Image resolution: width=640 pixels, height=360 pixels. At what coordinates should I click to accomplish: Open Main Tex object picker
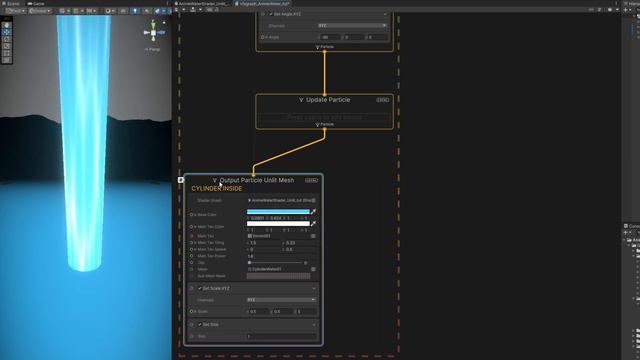(313, 236)
